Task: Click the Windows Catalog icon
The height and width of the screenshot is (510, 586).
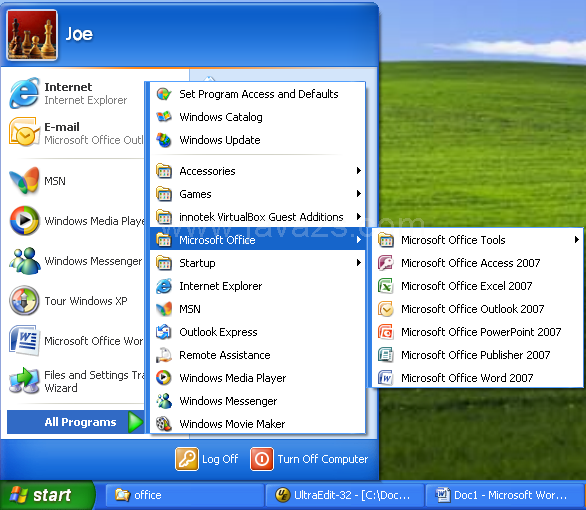Action: 164,117
